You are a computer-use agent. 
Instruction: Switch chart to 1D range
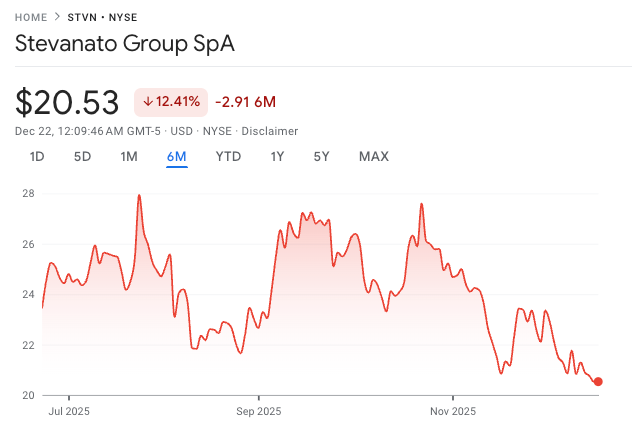pyautogui.click(x=37, y=156)
